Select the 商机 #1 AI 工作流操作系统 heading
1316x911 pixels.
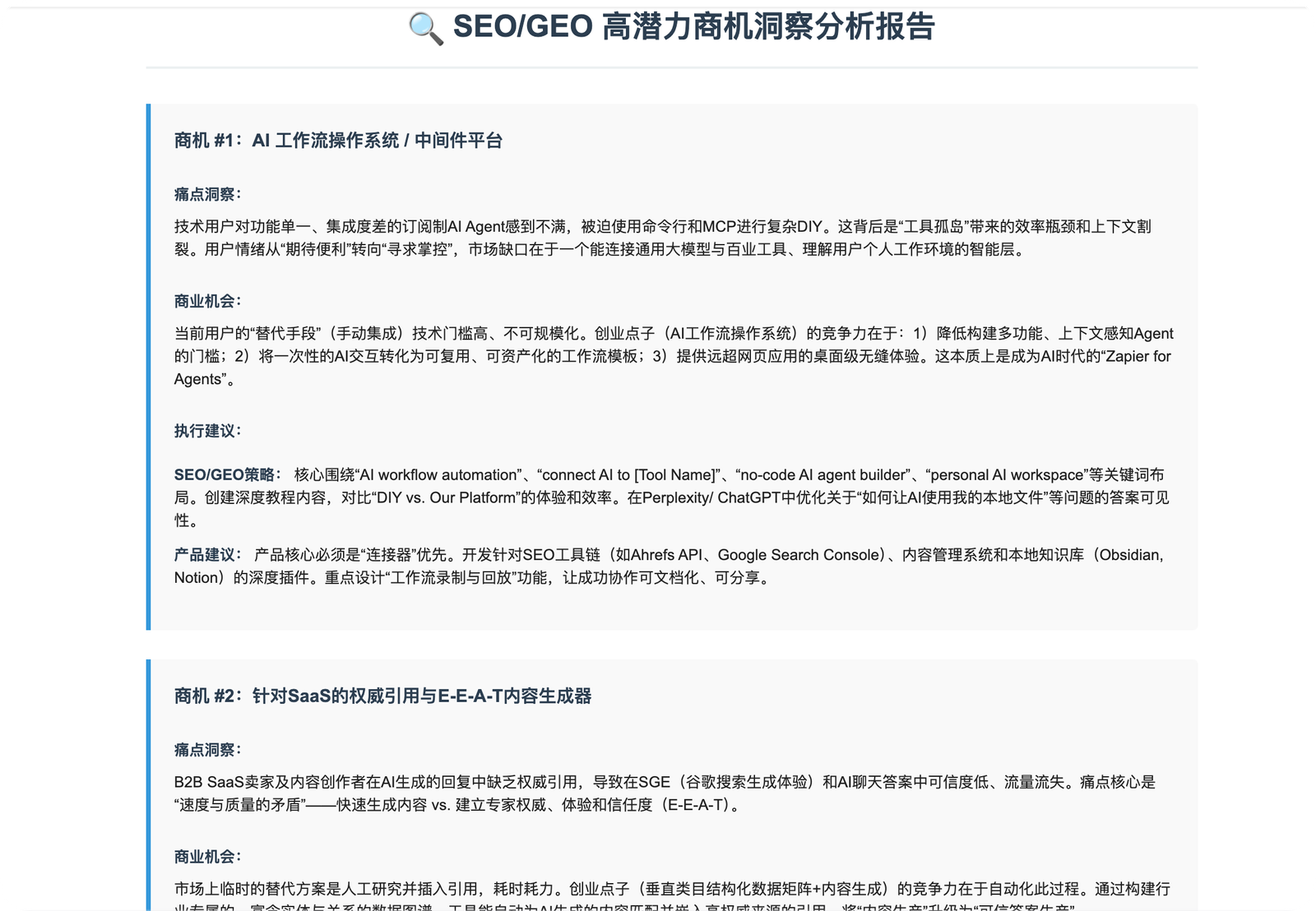(x=338, y=141)
